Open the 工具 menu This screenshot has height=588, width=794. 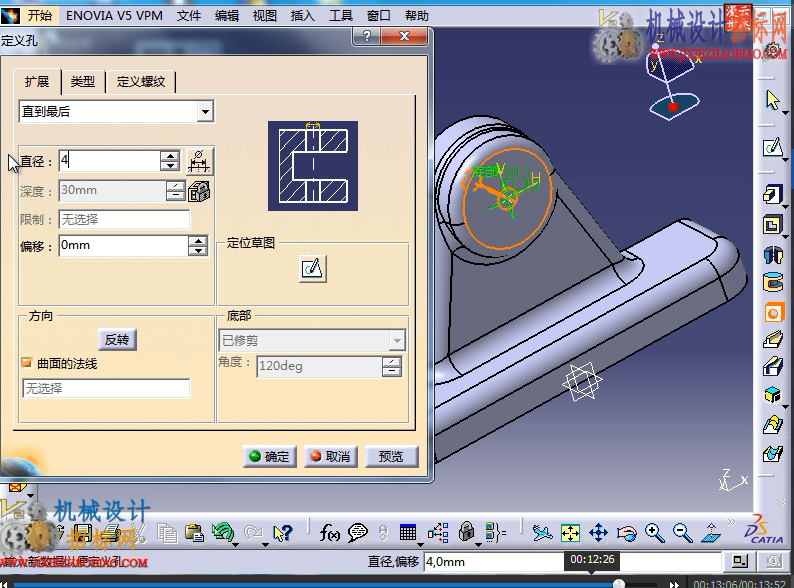[341, 16]
